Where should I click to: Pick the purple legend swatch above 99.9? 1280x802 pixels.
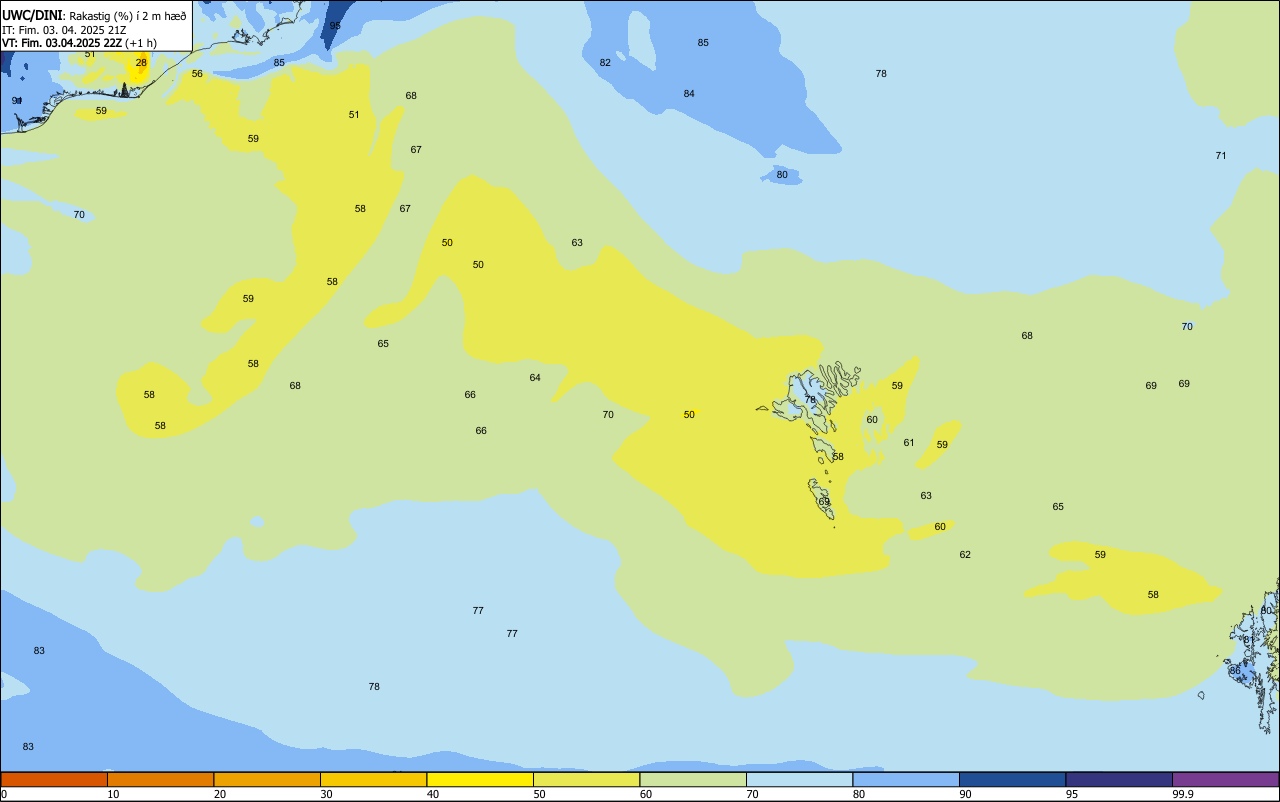(x=1225, y=779)
